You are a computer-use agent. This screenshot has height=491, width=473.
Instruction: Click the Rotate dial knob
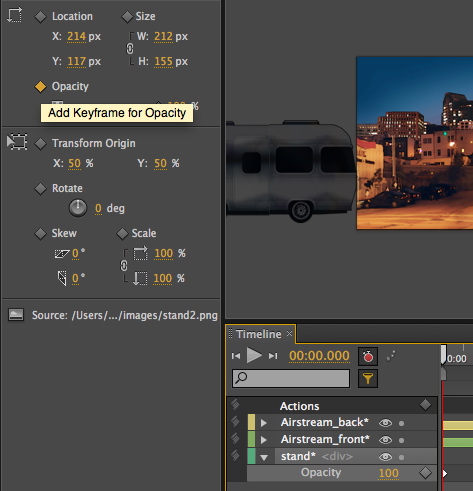click(x=78, y=208)
